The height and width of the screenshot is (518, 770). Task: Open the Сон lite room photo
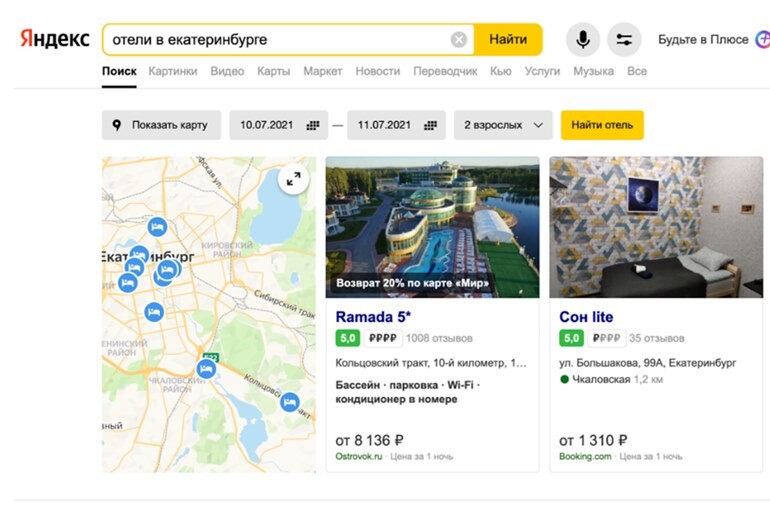click(x=656, y=227)
